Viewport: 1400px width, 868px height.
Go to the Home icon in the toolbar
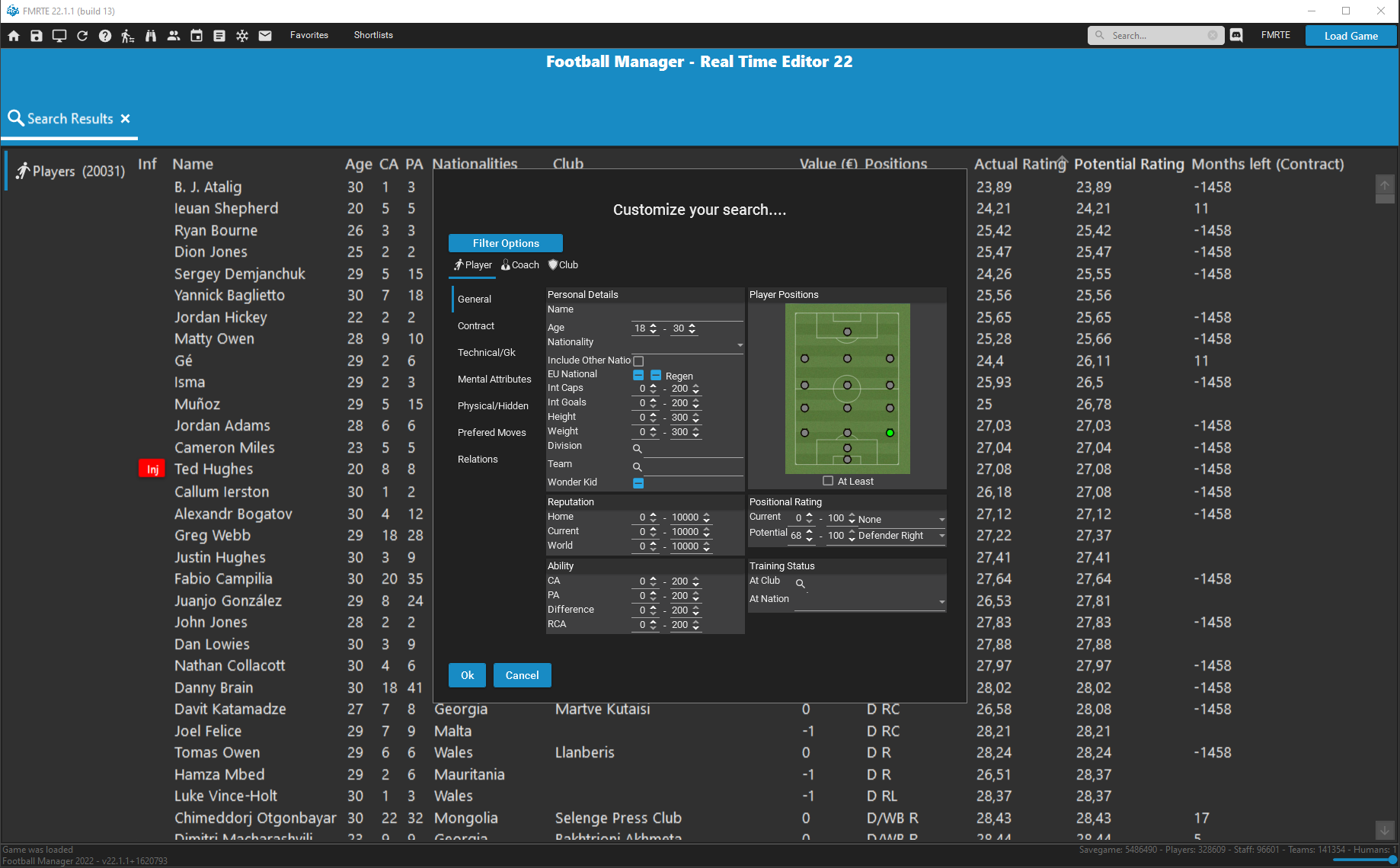[x=14, y=36]
